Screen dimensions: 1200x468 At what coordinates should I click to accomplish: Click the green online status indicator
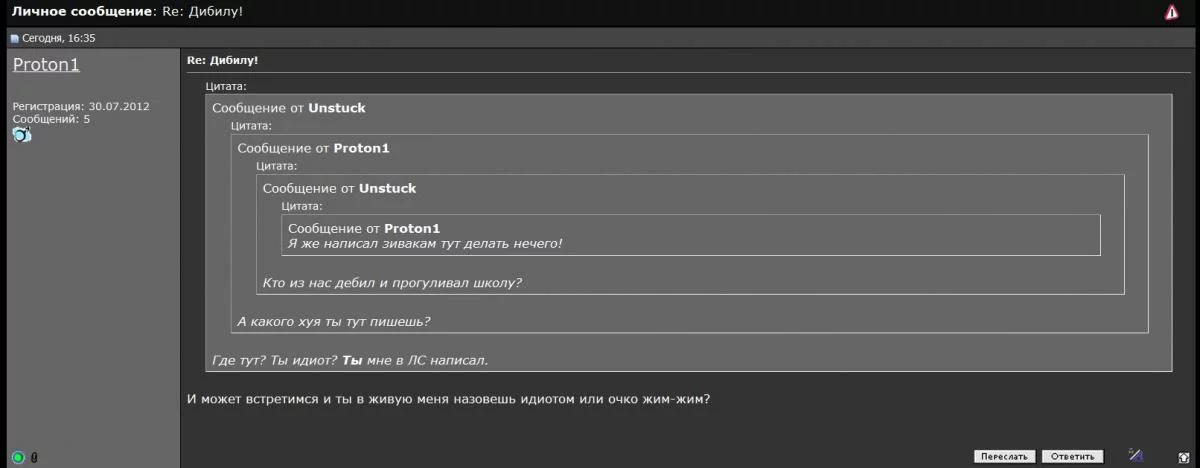click(x=18, y=457)
